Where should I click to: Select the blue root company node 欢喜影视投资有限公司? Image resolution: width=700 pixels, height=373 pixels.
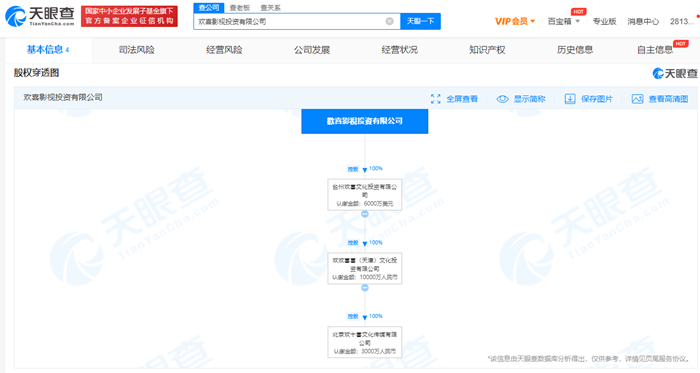tap(365, 121)
